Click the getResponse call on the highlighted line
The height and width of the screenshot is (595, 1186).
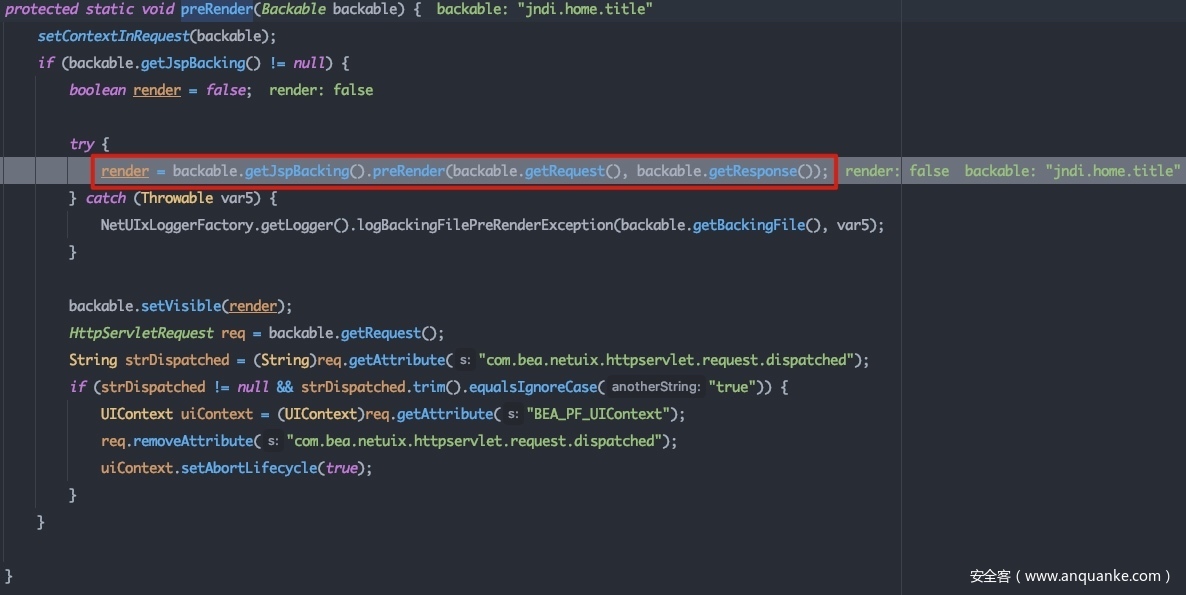[x=752, y=171]
